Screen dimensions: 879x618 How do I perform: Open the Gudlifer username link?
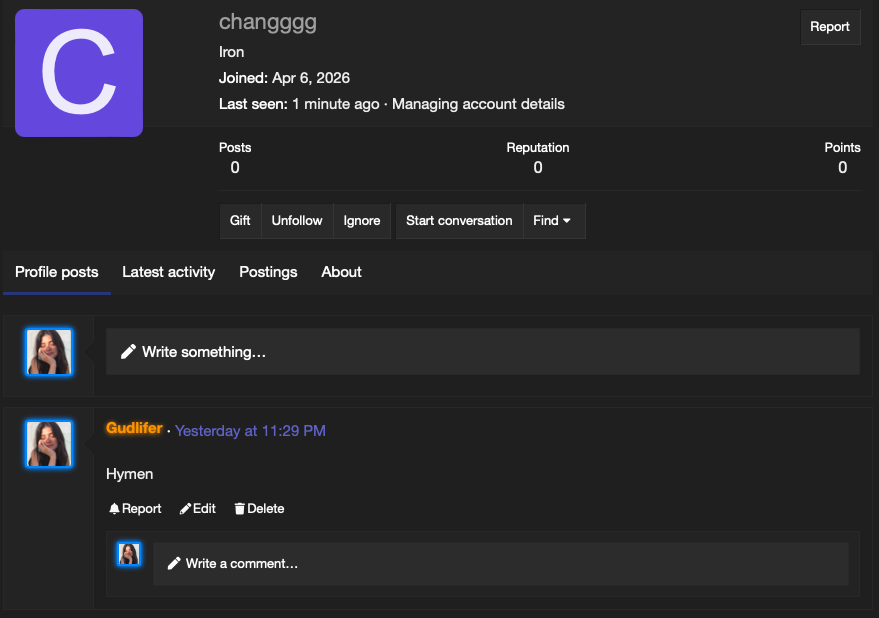(x=135, y=428)
